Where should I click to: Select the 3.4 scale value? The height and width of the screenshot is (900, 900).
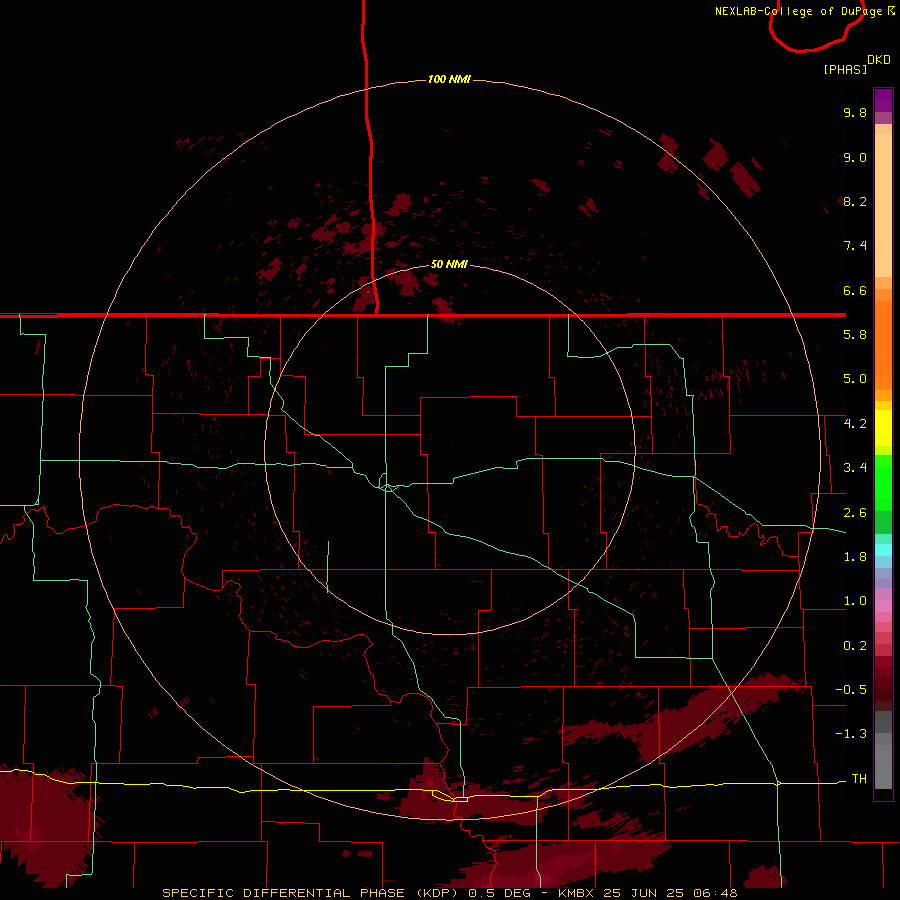[855, 468]
